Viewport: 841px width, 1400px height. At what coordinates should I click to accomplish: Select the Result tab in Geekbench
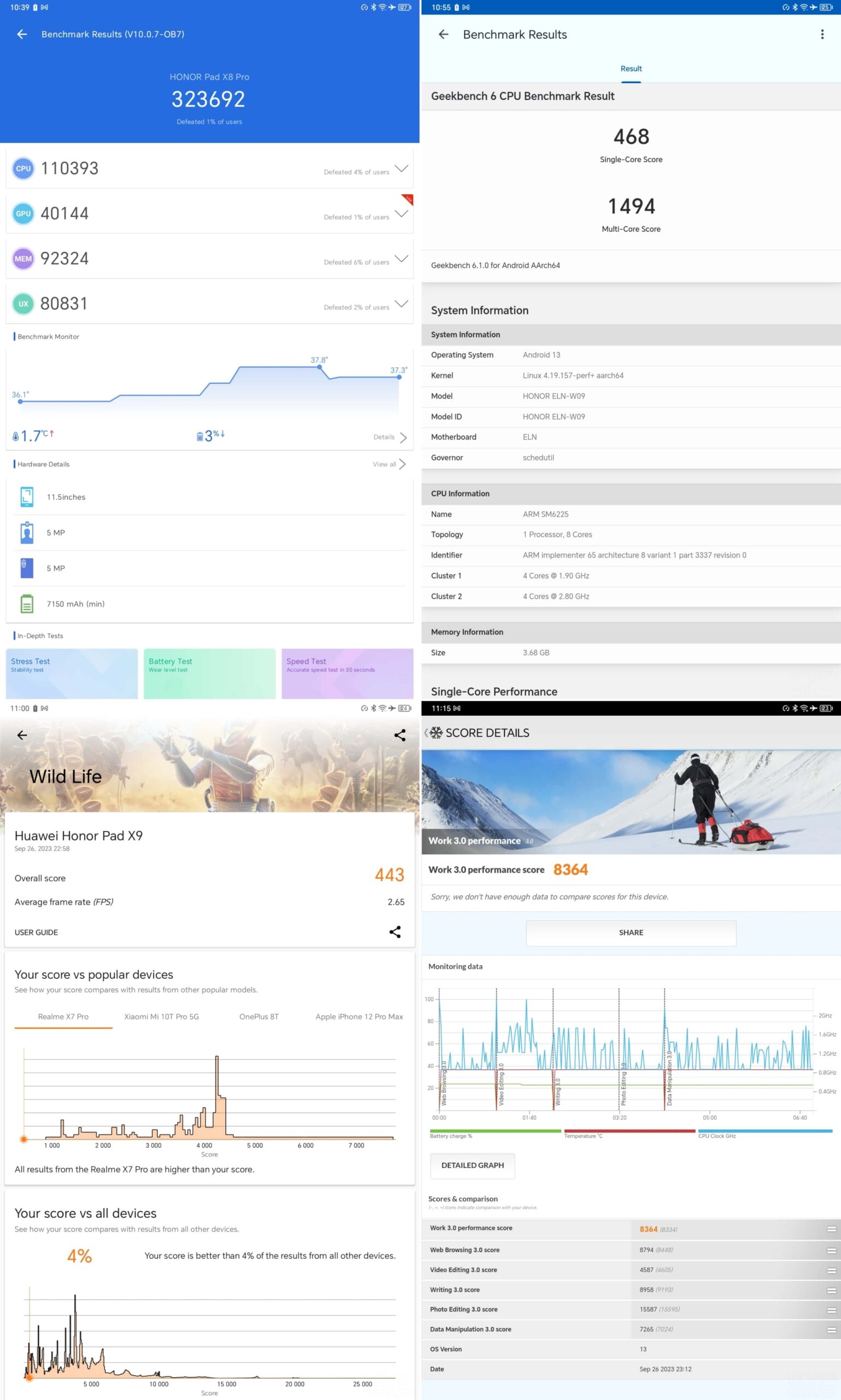point(631,68)
